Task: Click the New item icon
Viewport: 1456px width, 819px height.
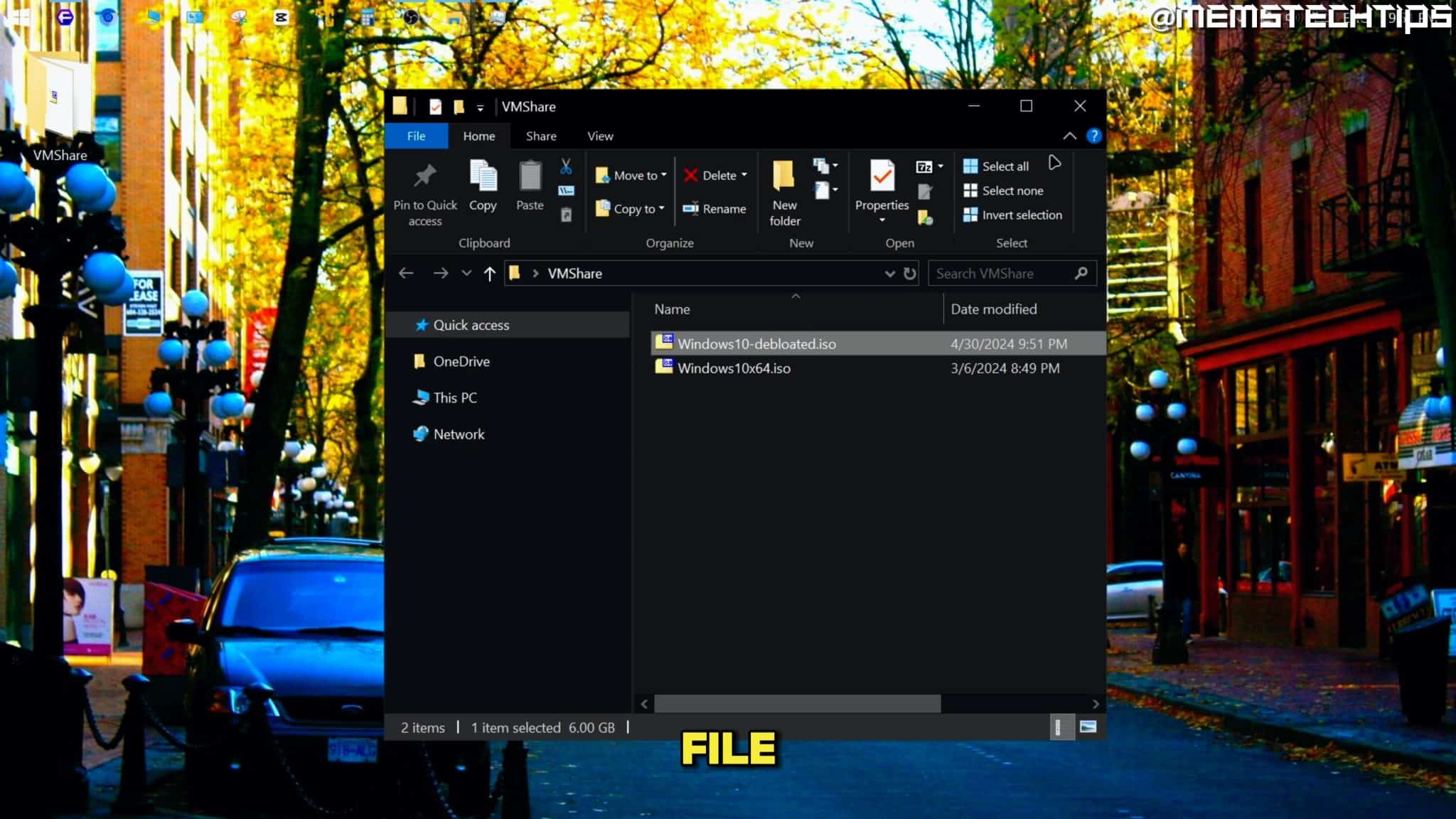Action: click(820, 166)
